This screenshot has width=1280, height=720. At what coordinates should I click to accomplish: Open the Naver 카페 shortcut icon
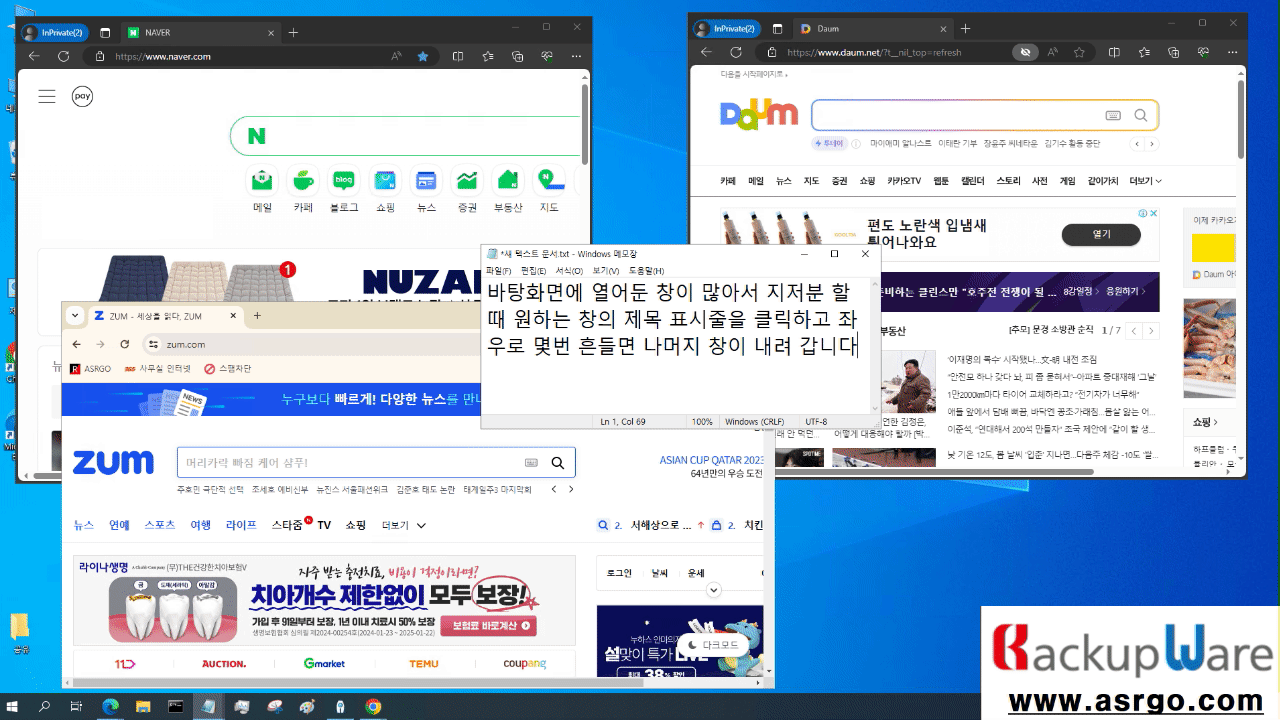tap(303, 181)
